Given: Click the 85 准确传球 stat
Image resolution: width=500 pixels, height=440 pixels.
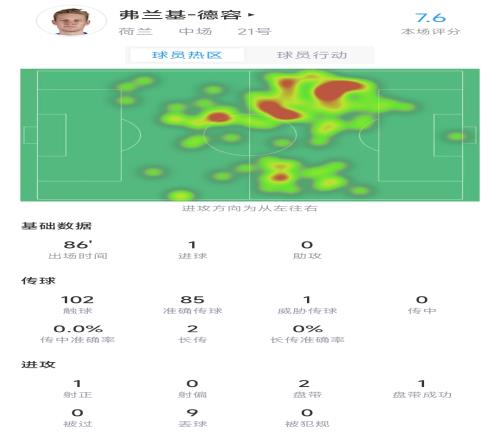Looking at the screenshot, I should 192,304.
